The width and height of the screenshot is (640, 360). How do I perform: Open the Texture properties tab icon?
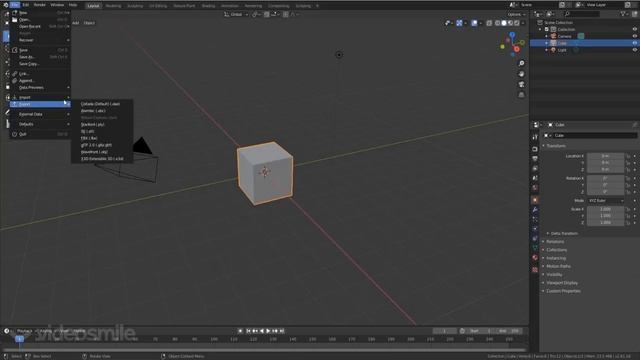tap(535, 270)
